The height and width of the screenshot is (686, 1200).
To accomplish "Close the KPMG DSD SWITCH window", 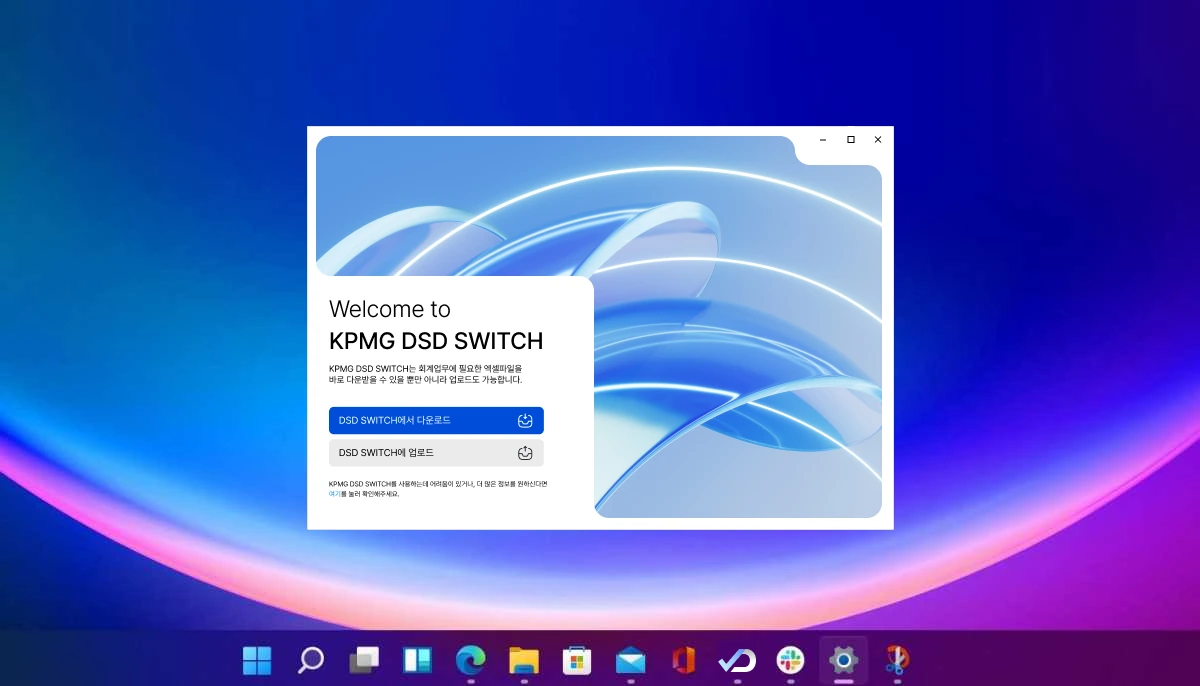I will [x=878, y=140].
